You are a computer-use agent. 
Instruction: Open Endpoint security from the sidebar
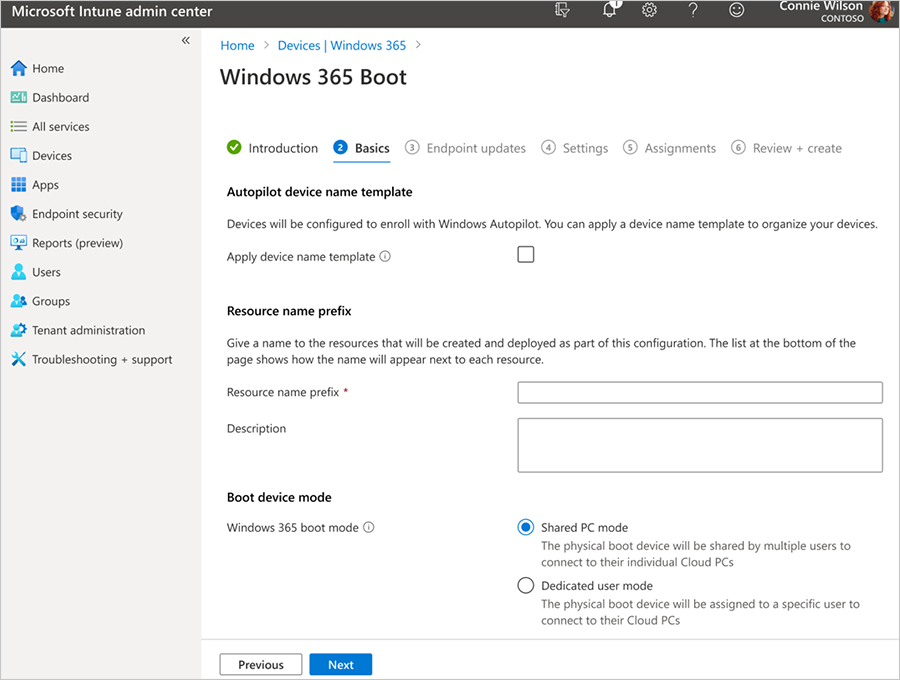pyautogui.click(x=76, y=213)
